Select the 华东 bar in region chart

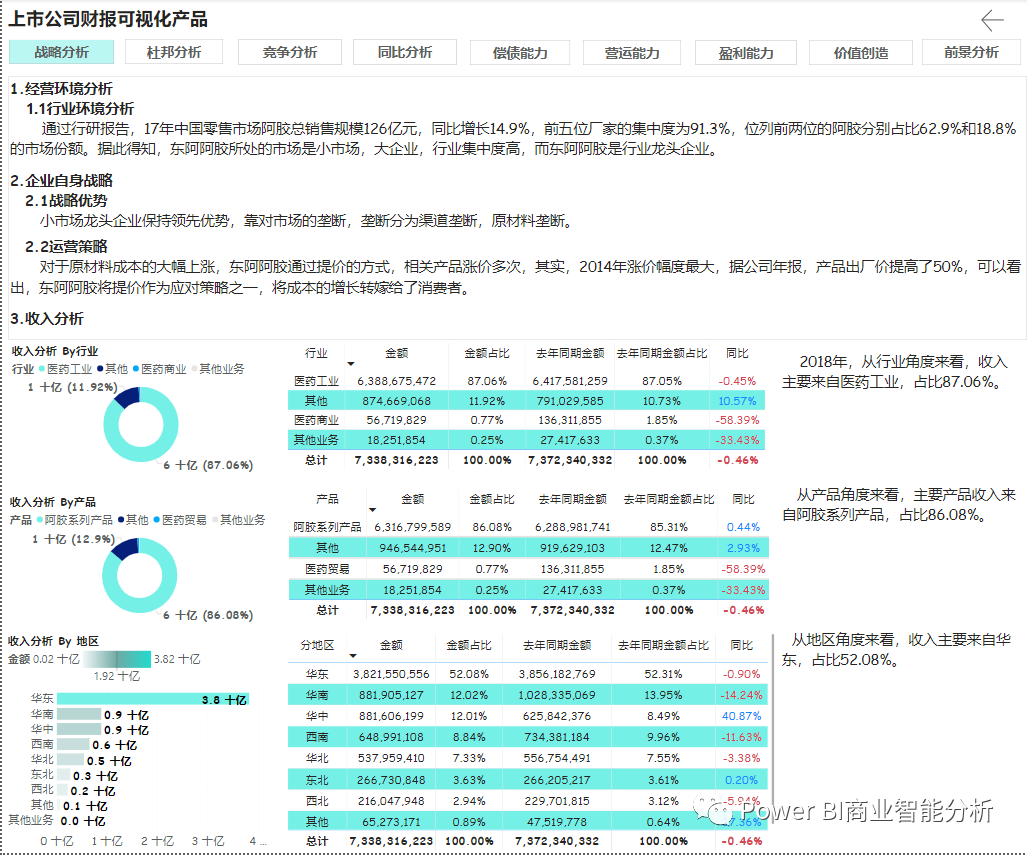click(153, 699)
